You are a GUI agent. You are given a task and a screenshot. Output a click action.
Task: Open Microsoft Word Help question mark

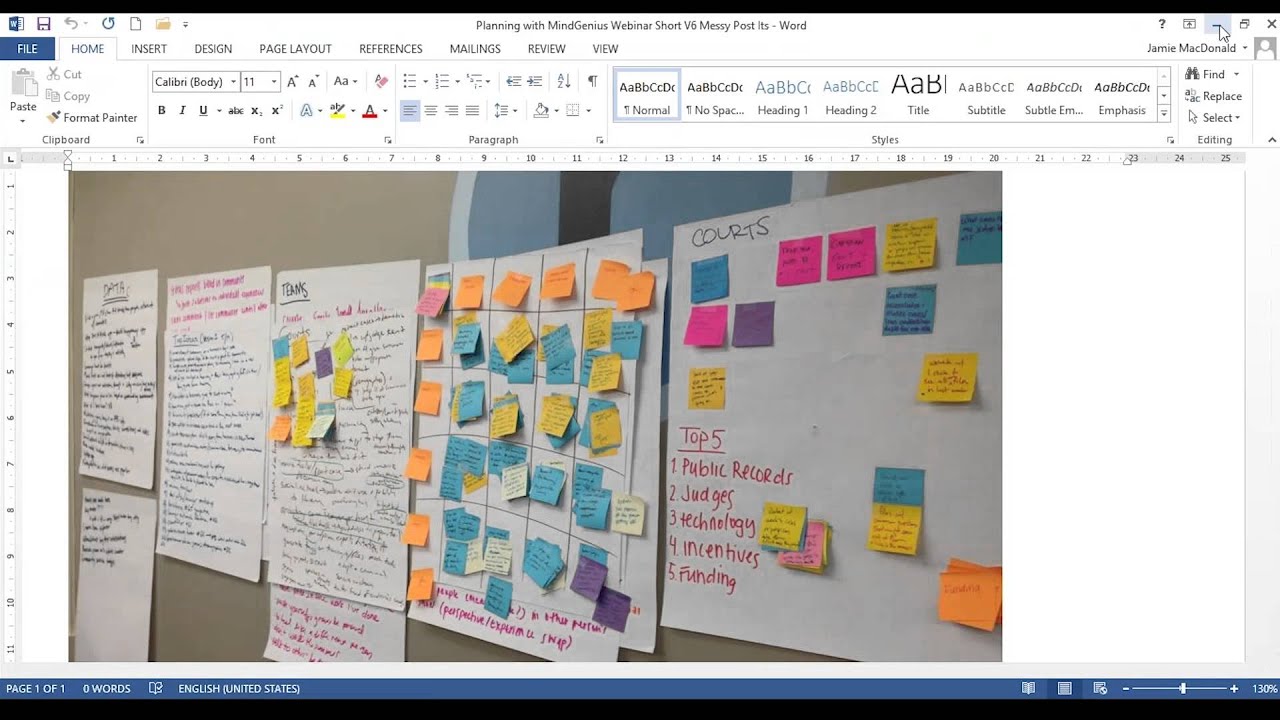[1161, 24]
